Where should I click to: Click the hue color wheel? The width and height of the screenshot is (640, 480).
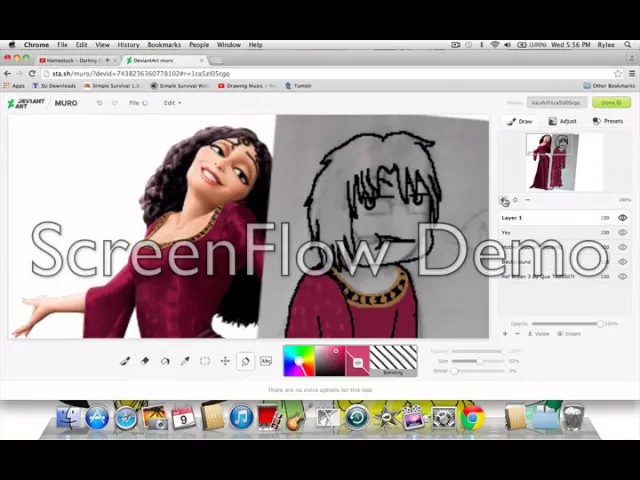(x=299, y=361)
